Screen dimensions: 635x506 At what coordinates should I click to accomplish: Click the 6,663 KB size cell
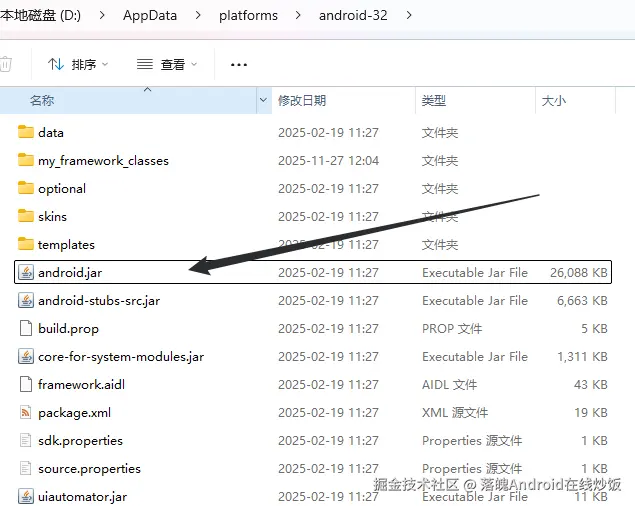point(582,301)
